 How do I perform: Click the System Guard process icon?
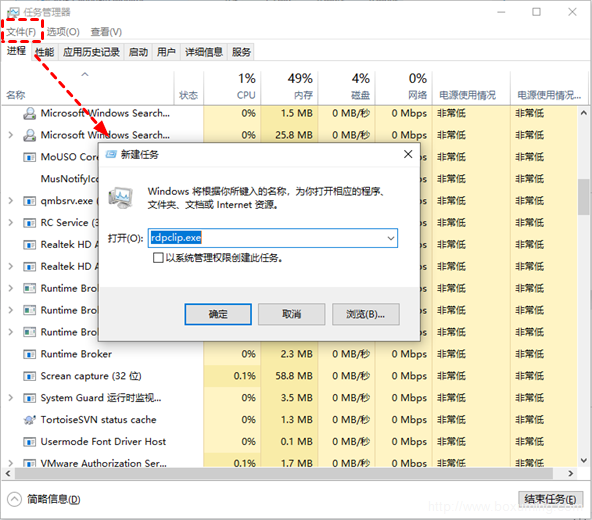(29, 398)
